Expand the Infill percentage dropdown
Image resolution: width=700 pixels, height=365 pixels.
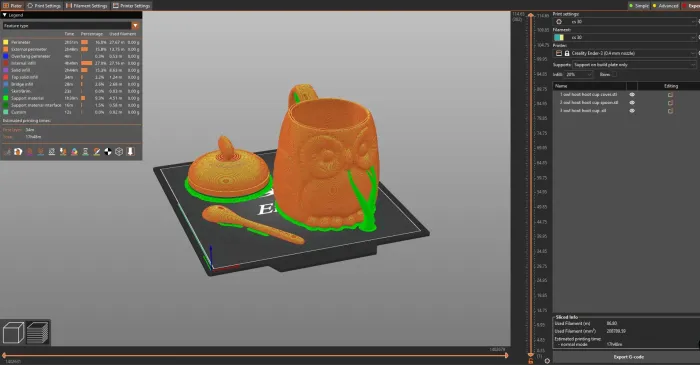tap(579, 75)
